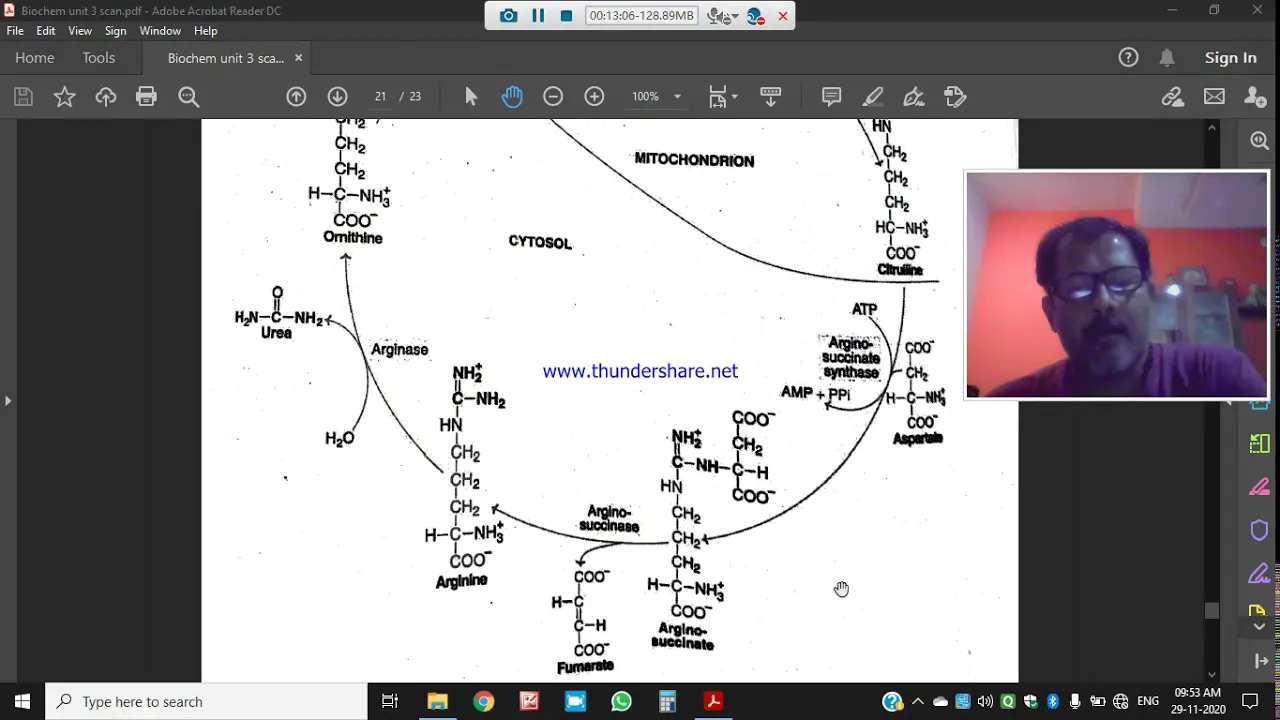Go to next page arrow icon
1280x720 pixels.
click(x=337, y=97)
